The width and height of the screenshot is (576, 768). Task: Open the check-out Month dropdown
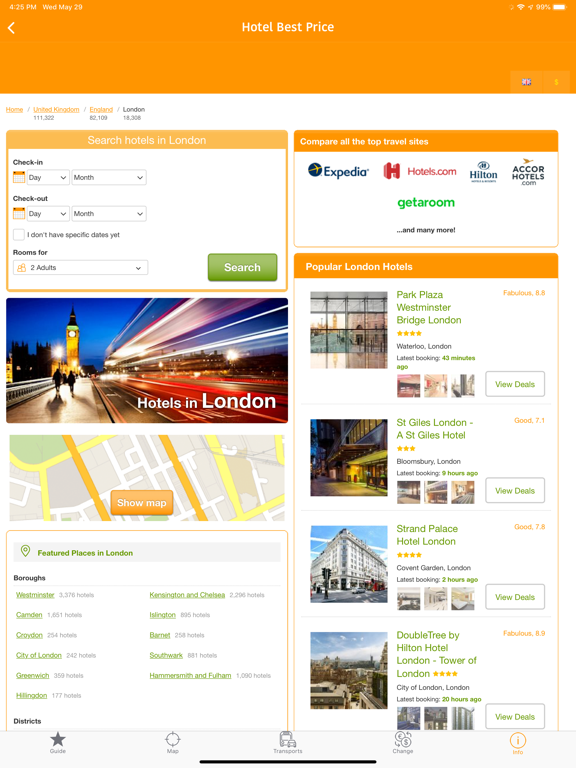[109, 214]
